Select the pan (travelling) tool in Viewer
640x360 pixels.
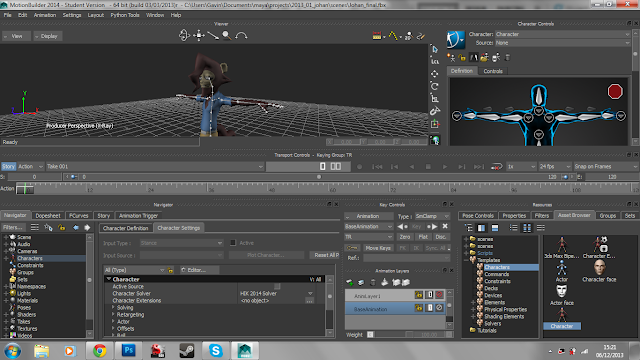(199, 36)
